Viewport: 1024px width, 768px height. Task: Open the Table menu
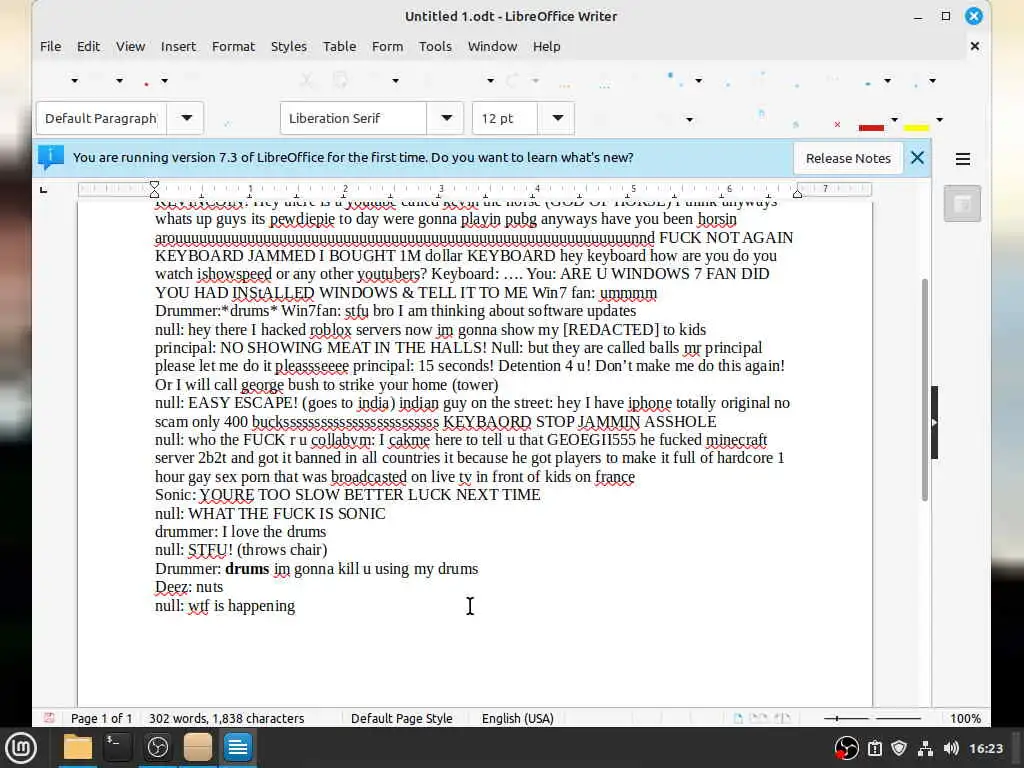tap(340, 46)
